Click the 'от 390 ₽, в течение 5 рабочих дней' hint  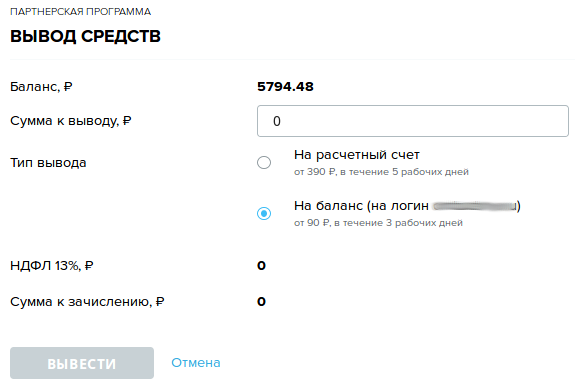[381, 172]
